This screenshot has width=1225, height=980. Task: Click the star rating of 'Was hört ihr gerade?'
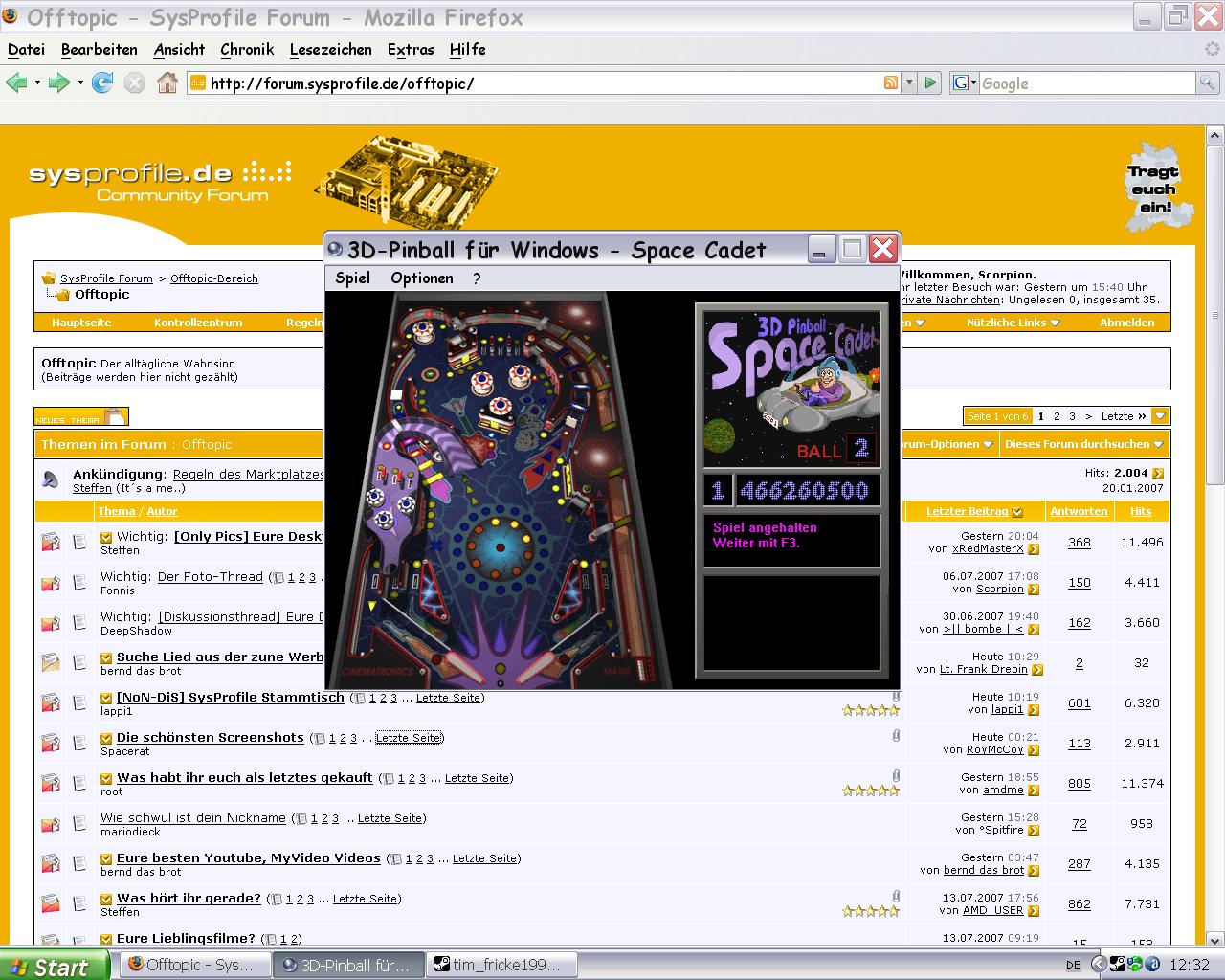(x=871, y=911)
